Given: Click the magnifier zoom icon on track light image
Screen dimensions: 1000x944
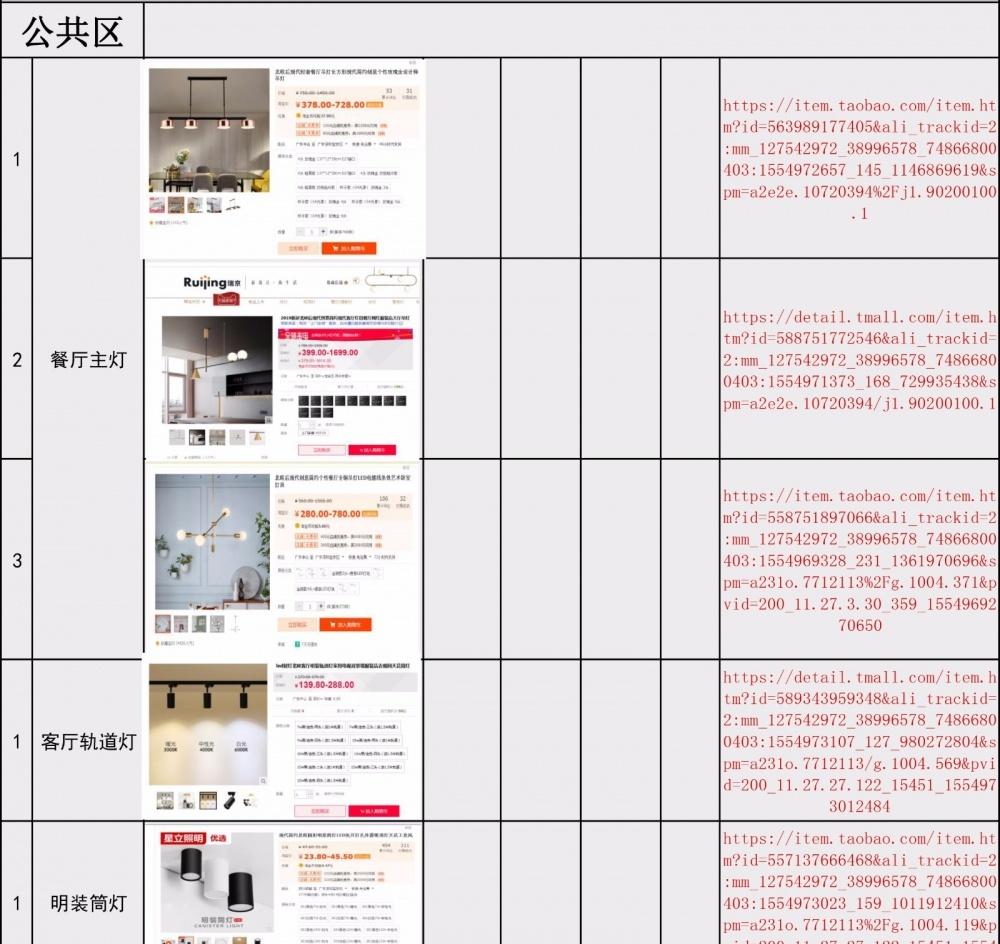Looking at the screenshot, I should [263, 780].
